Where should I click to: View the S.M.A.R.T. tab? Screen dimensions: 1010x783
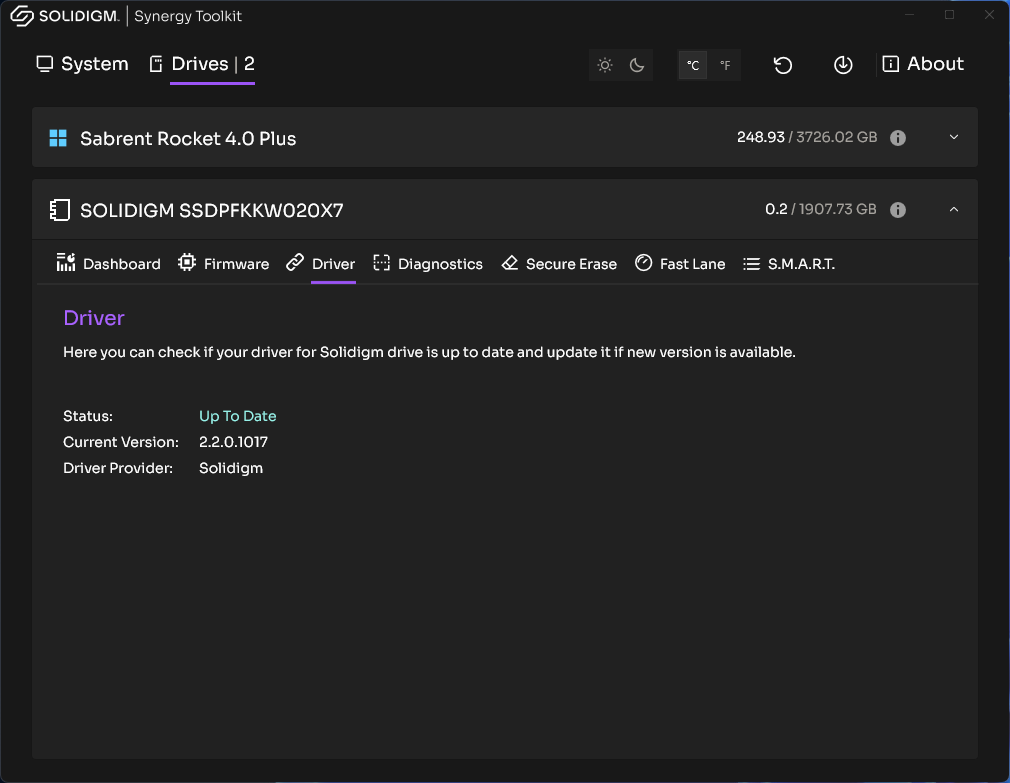coord(789,264)
